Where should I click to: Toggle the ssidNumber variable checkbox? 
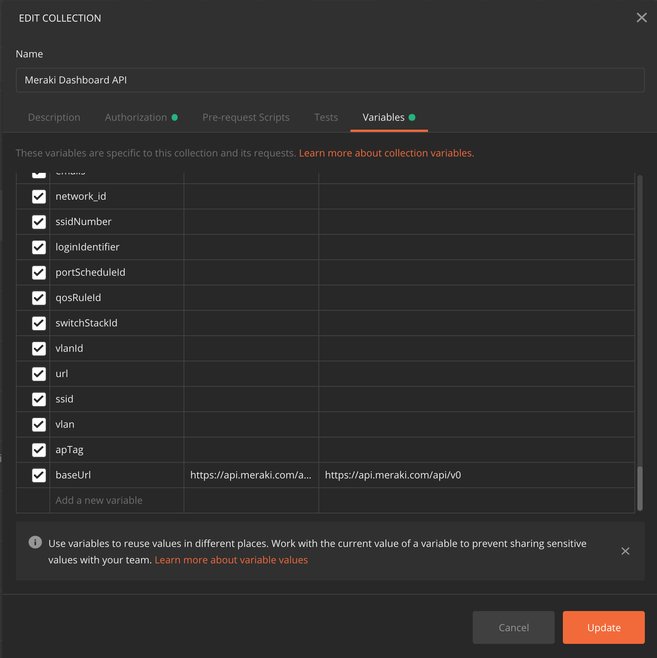[x=39, y=222]
